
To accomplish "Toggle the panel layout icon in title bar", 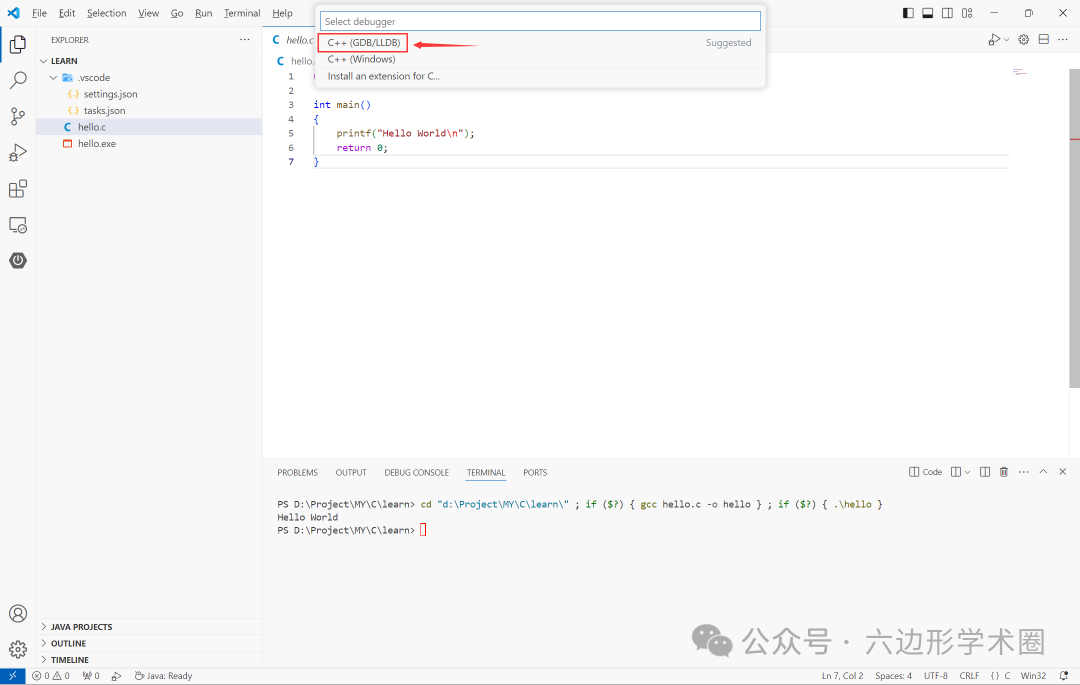I will [927, 12].
